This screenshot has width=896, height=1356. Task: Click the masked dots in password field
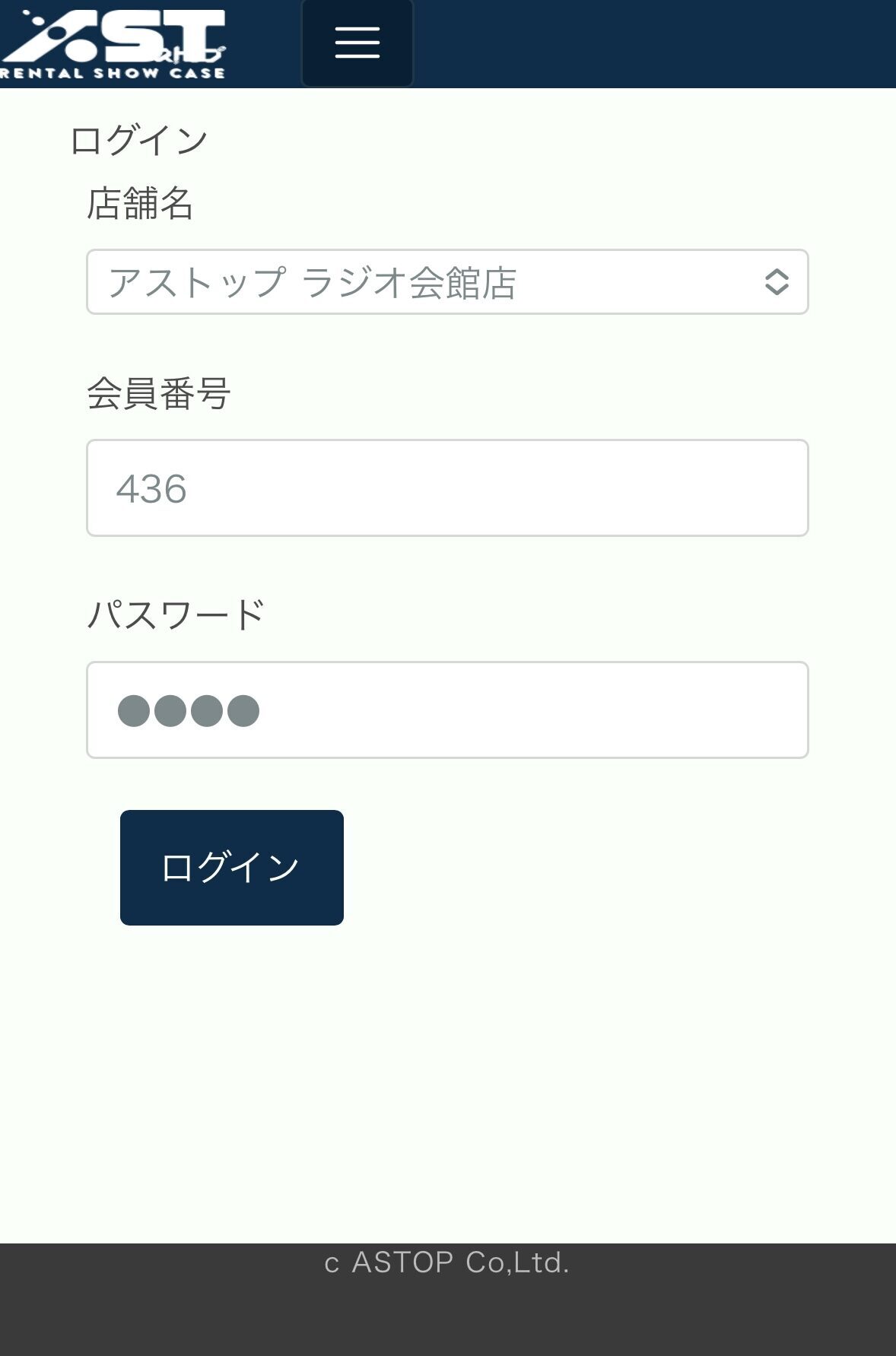pyautogui.click(x=189, y=711)
